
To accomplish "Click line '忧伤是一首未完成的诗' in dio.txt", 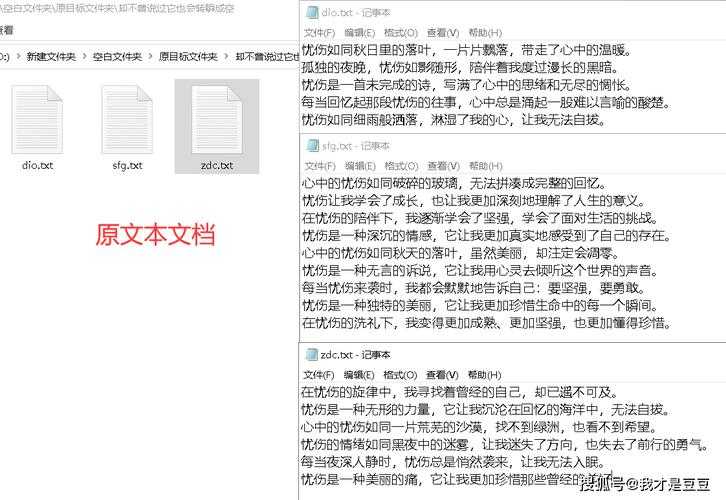I will pyautogui.click(x=467, y=85).
